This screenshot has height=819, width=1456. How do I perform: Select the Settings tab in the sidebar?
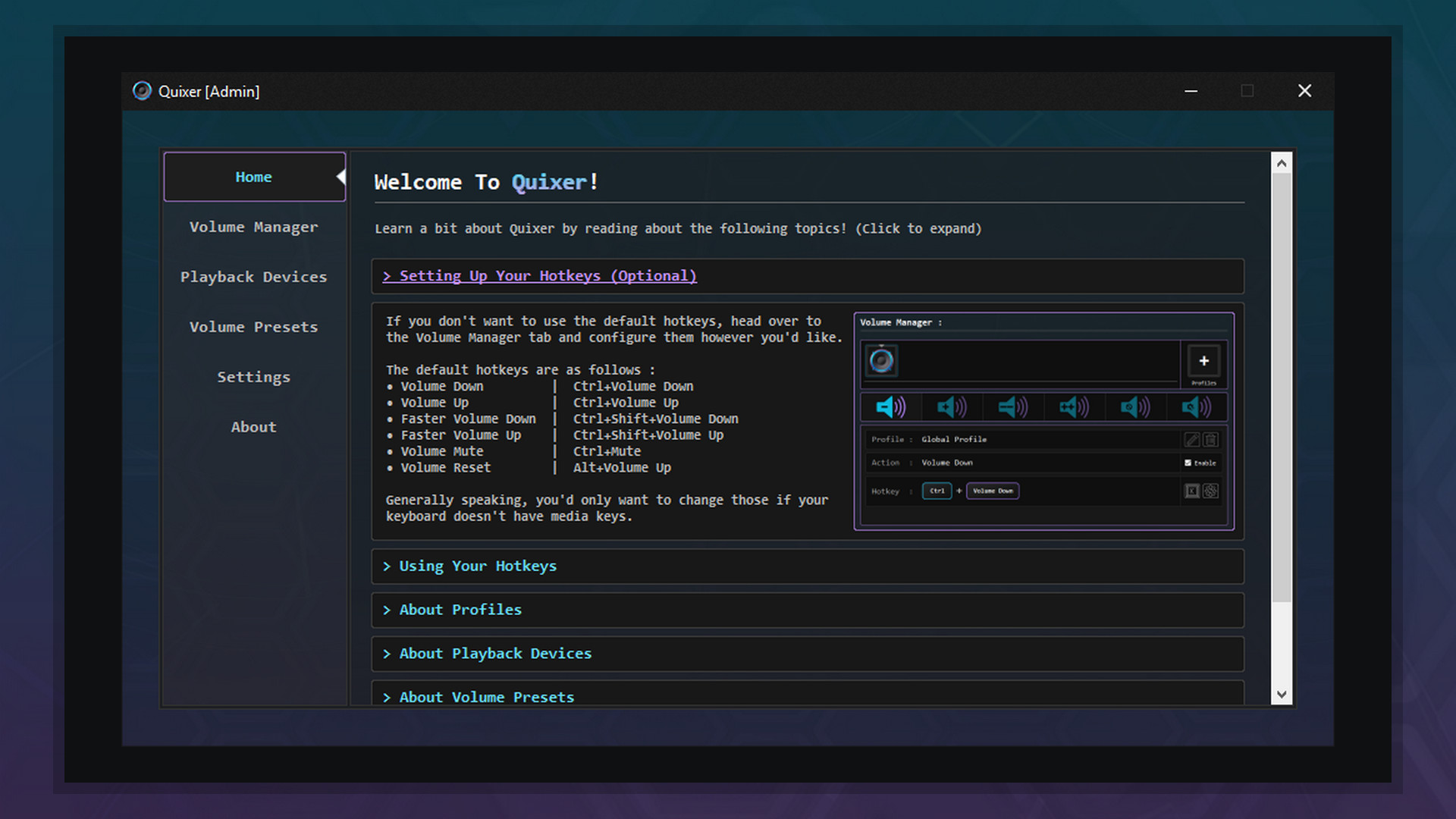[x=253, y=376]
